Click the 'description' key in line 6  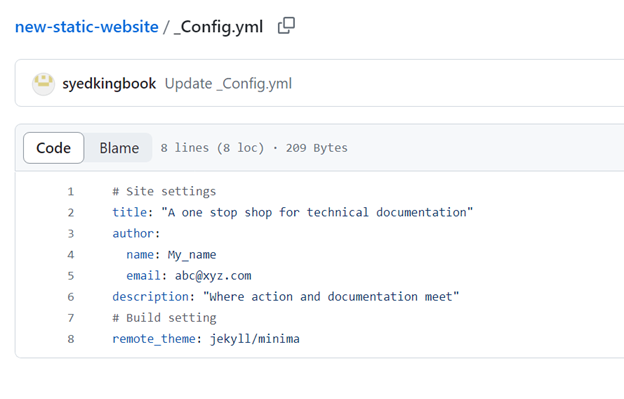(150, 297)
